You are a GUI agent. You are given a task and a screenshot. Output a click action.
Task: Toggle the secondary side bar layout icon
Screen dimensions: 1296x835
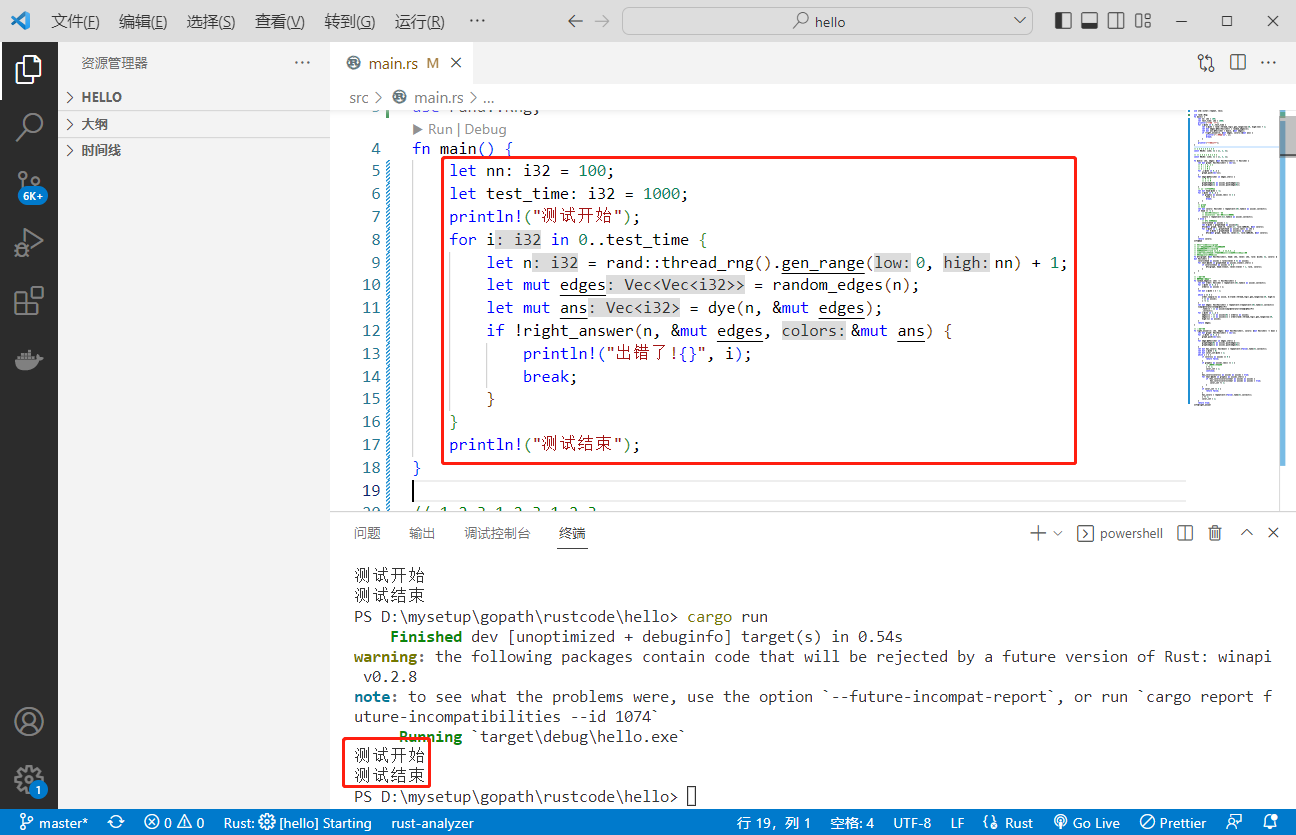coord(1116,21)
